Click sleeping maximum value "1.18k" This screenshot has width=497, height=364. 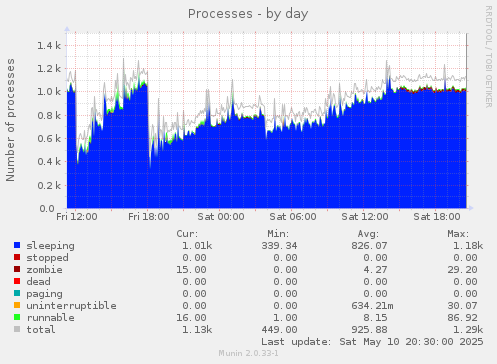pos(468,246)
